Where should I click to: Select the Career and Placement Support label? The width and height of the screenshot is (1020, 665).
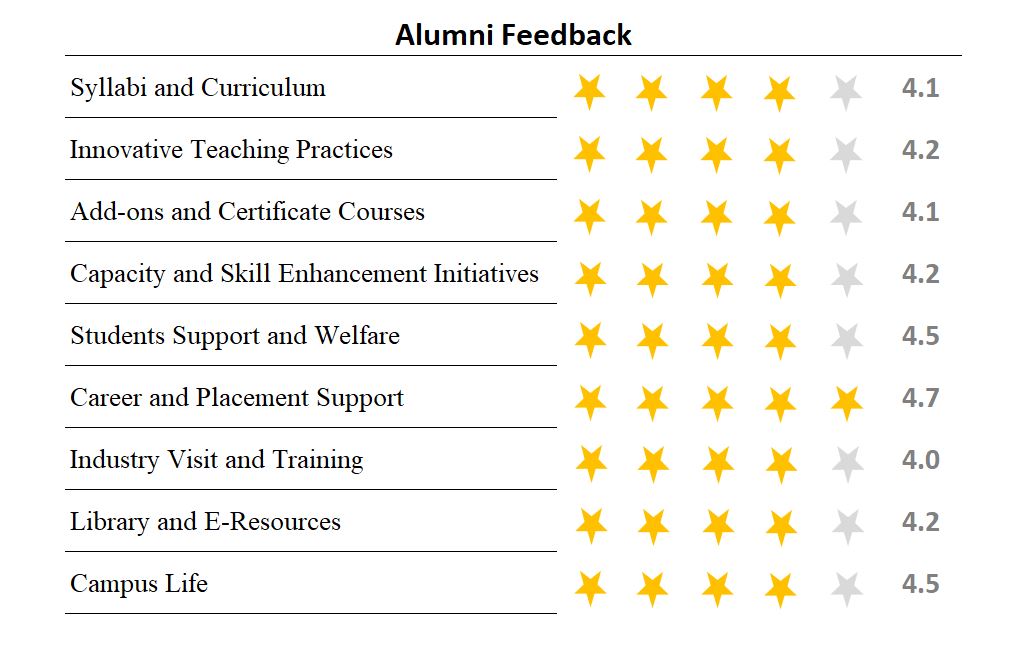(237, 398)
